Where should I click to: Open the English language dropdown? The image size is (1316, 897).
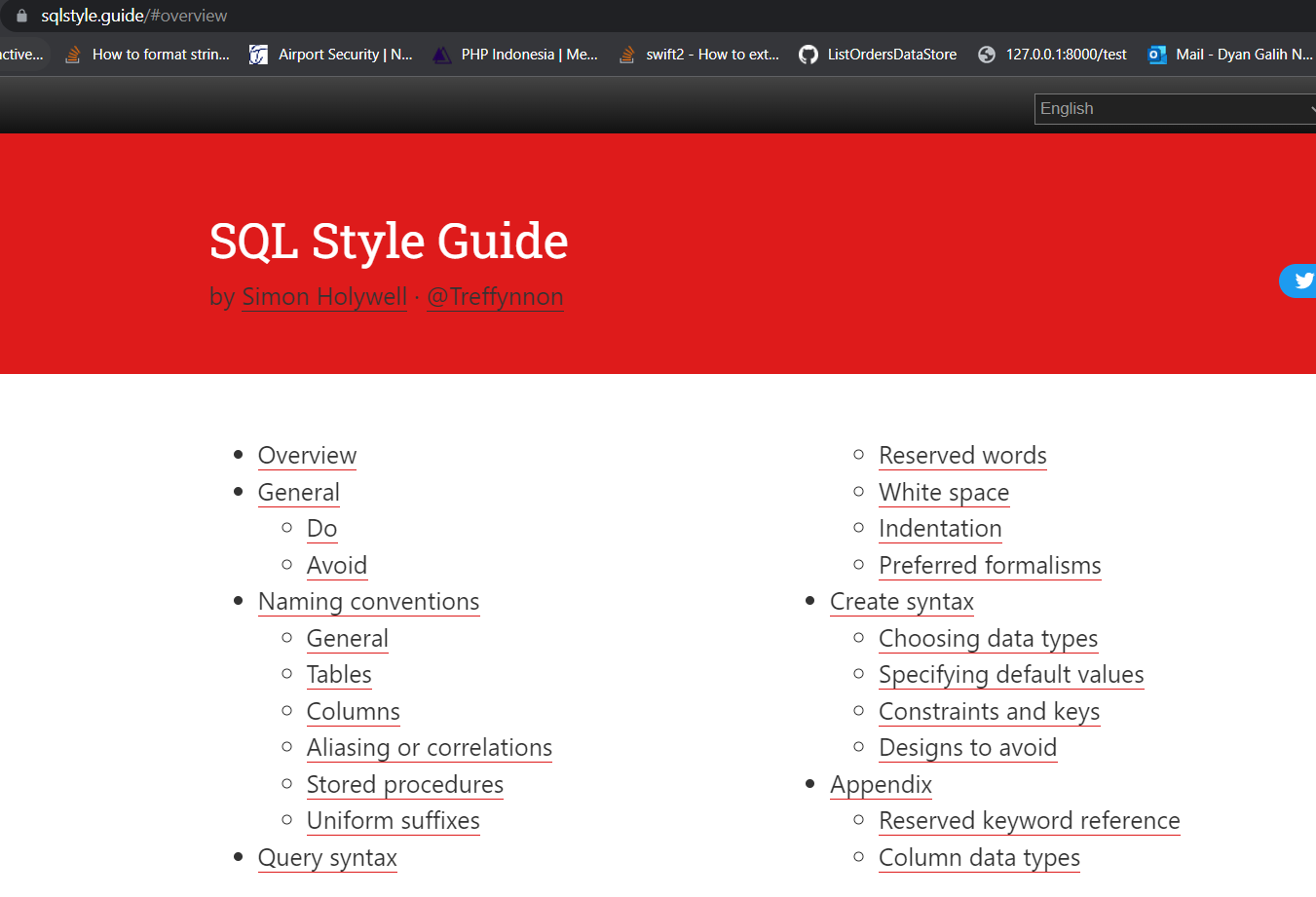[x=1175, y=109]
